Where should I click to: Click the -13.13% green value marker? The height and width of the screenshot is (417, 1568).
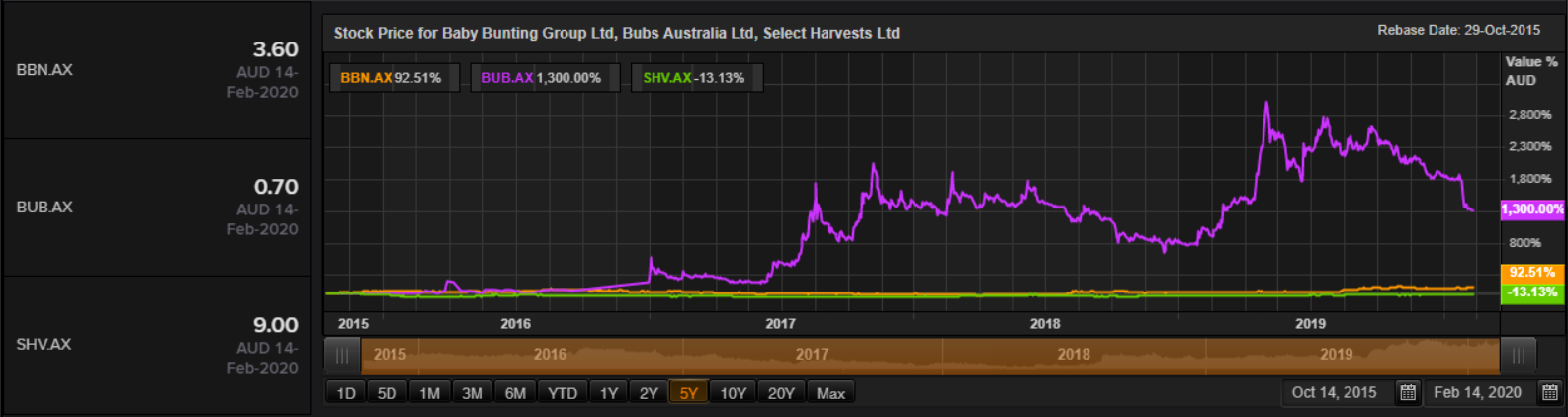tap(1532, 292)
